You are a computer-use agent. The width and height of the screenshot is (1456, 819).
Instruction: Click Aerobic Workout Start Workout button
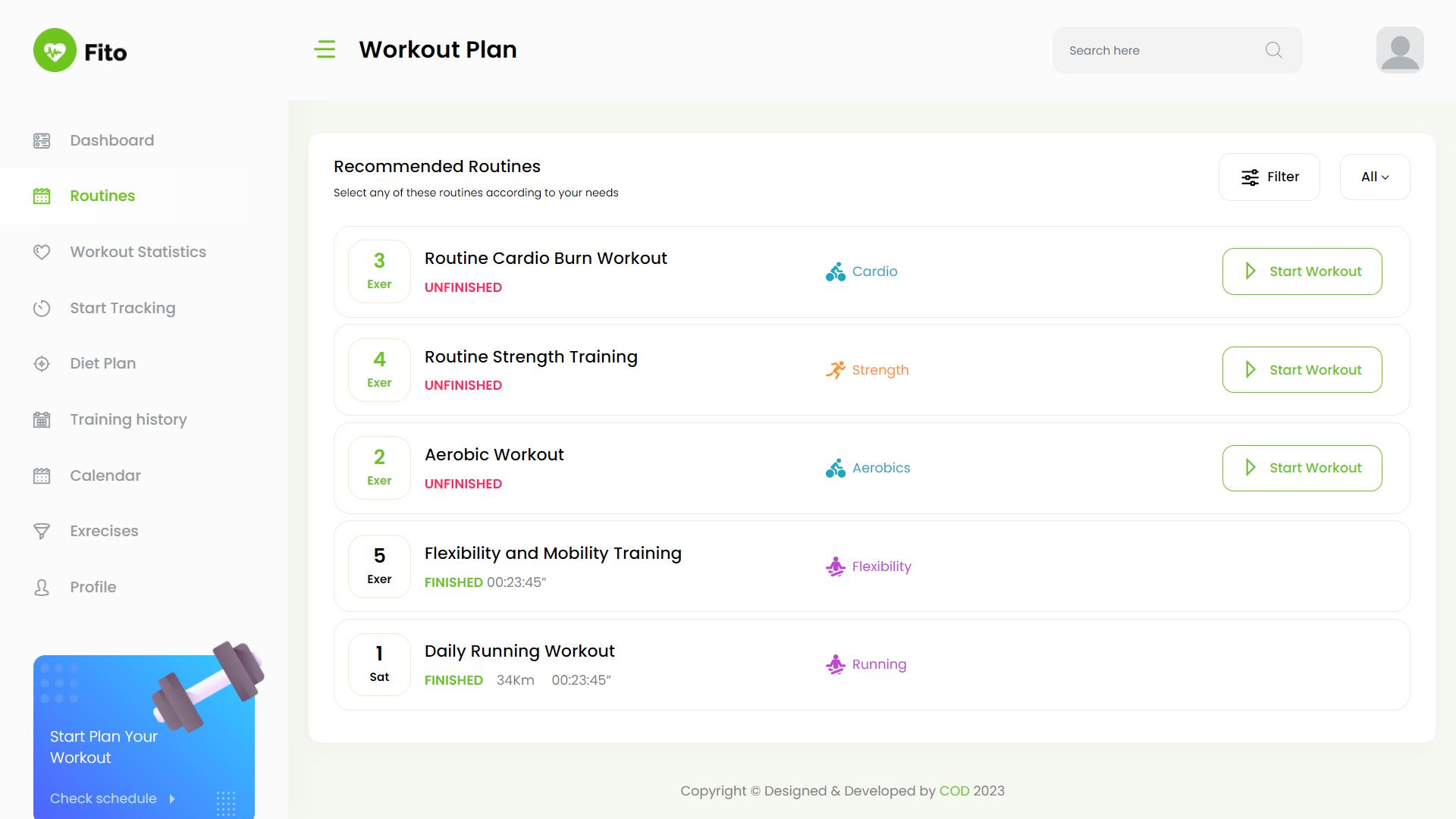1302,468
